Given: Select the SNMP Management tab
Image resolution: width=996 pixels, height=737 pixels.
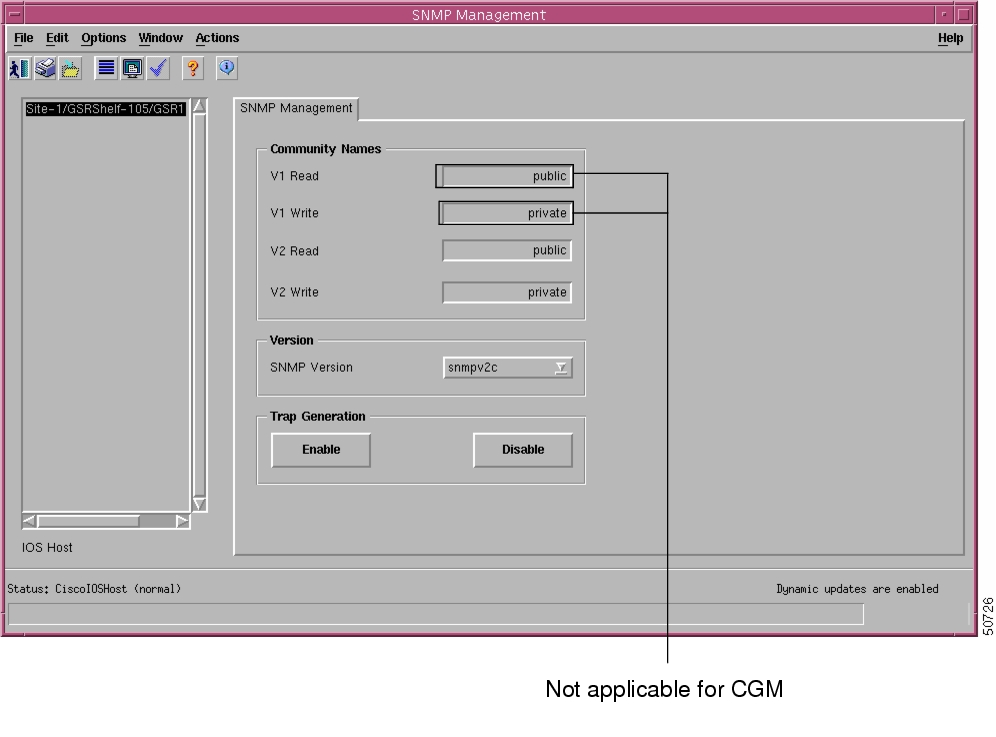Looking at the screenshot, I should click(296, 108).
